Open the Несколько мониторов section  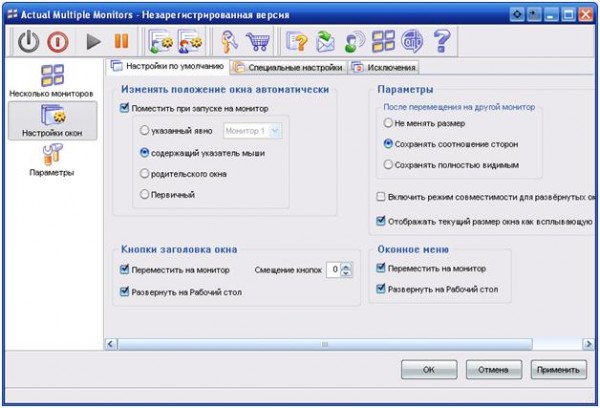[x=51, y=81]
